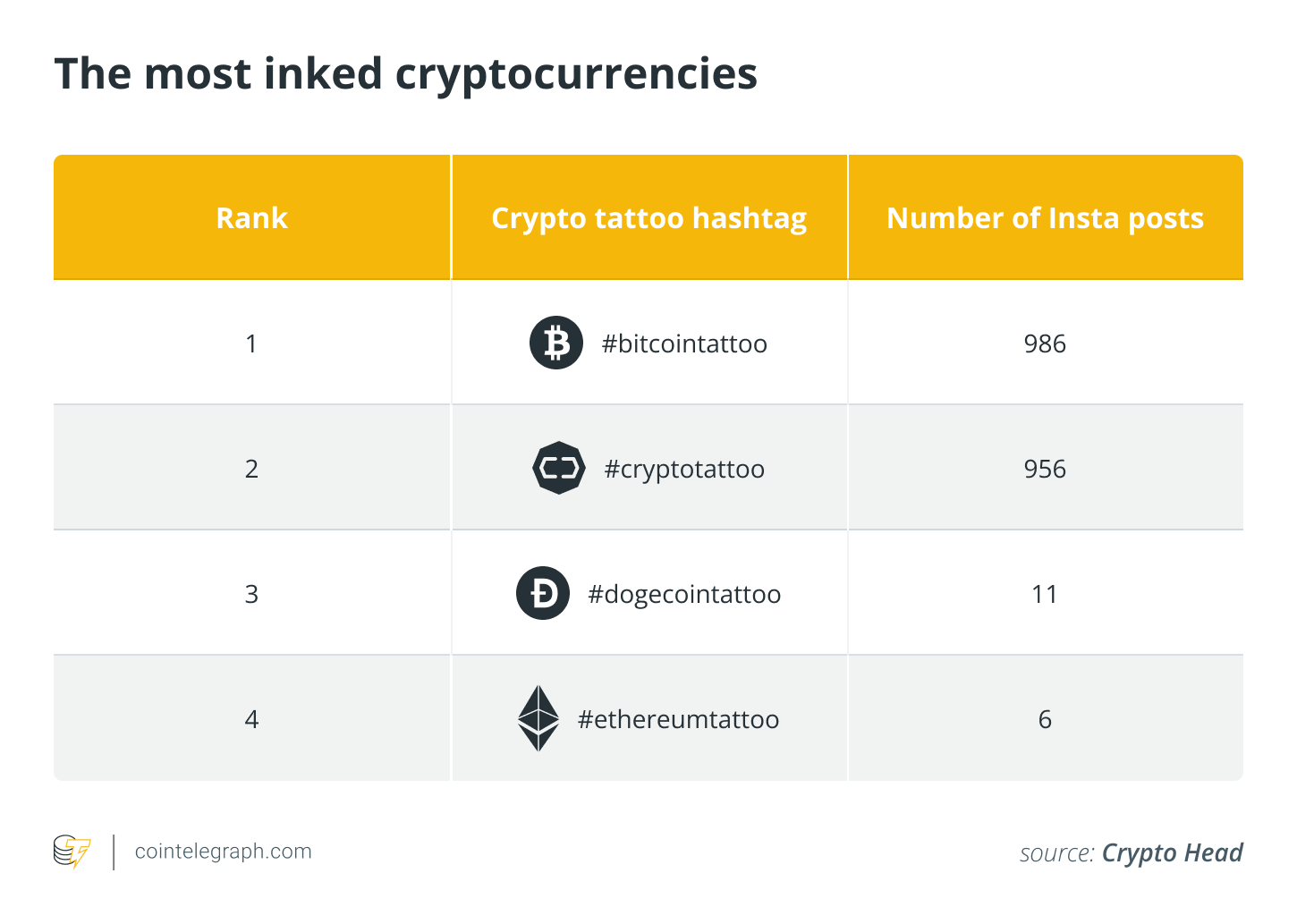The width and height of the screenshot is (1297, 924).
Task: Select the Crypto tattoo hashtag header
Action: pyautogui.click(x=648, y=218)
